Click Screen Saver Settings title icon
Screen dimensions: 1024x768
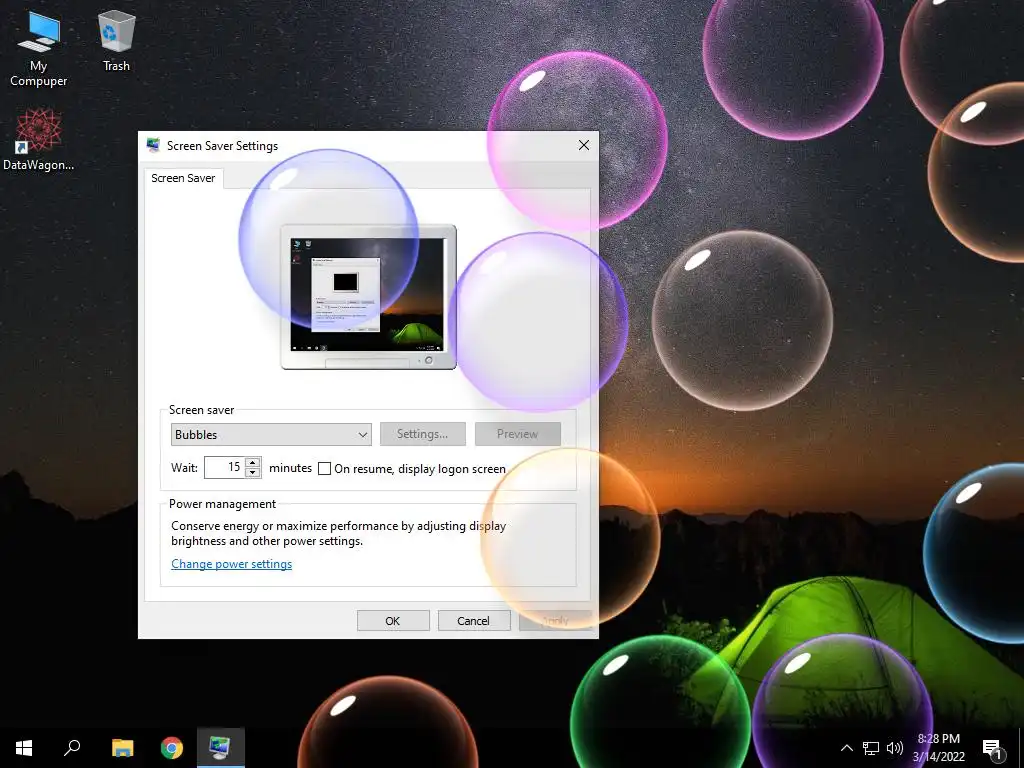tap(153, 145)
